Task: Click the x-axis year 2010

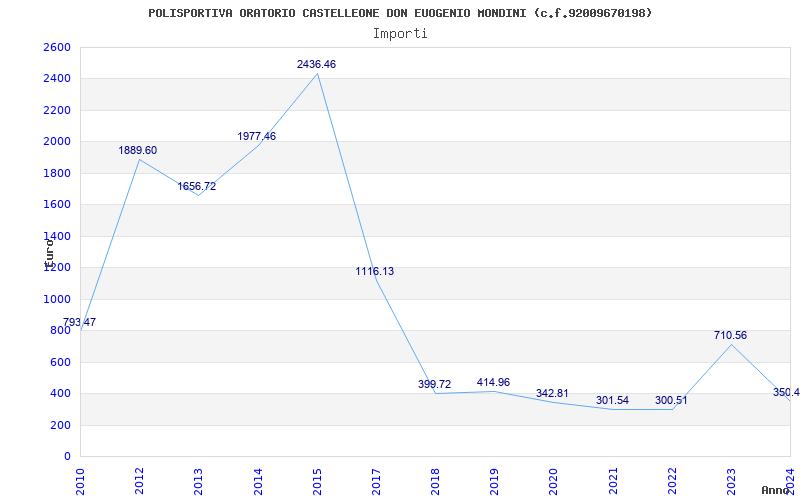Action: click(x=80, y=482)
